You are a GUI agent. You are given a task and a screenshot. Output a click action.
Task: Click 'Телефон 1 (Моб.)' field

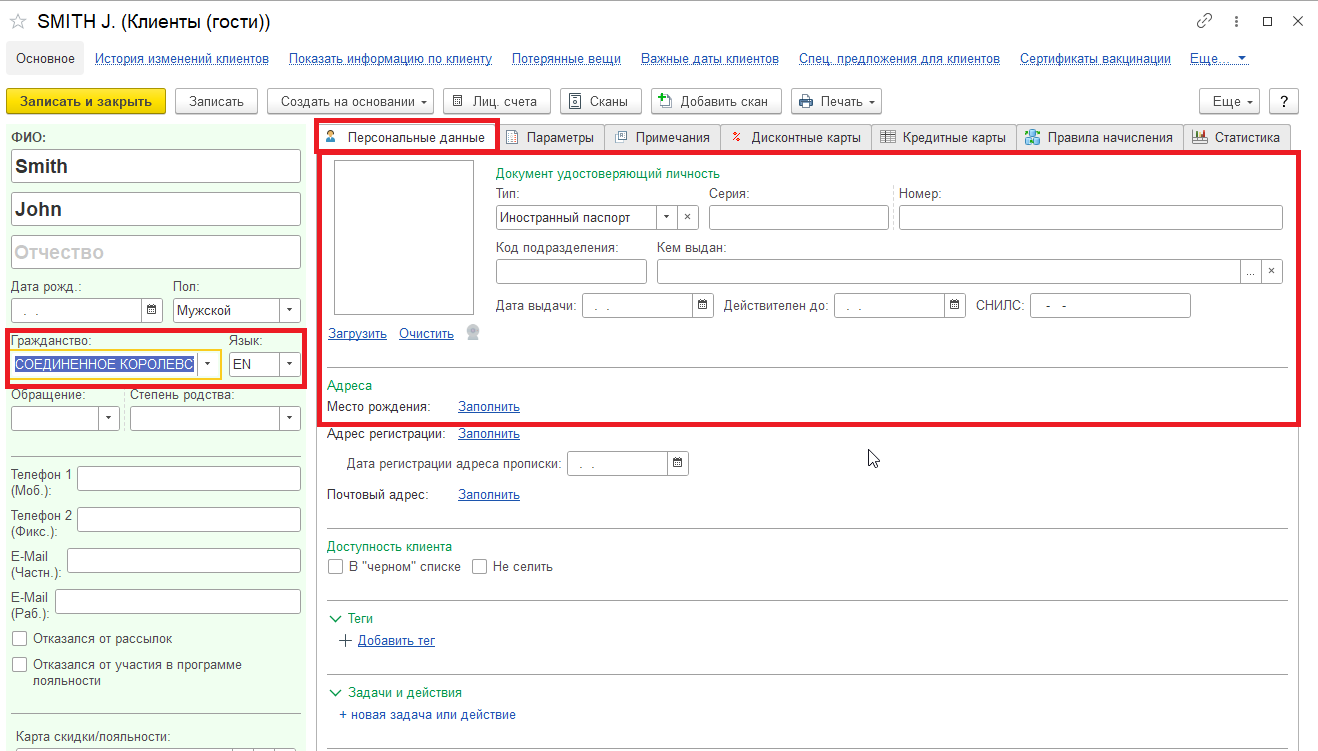coord(189,479)
